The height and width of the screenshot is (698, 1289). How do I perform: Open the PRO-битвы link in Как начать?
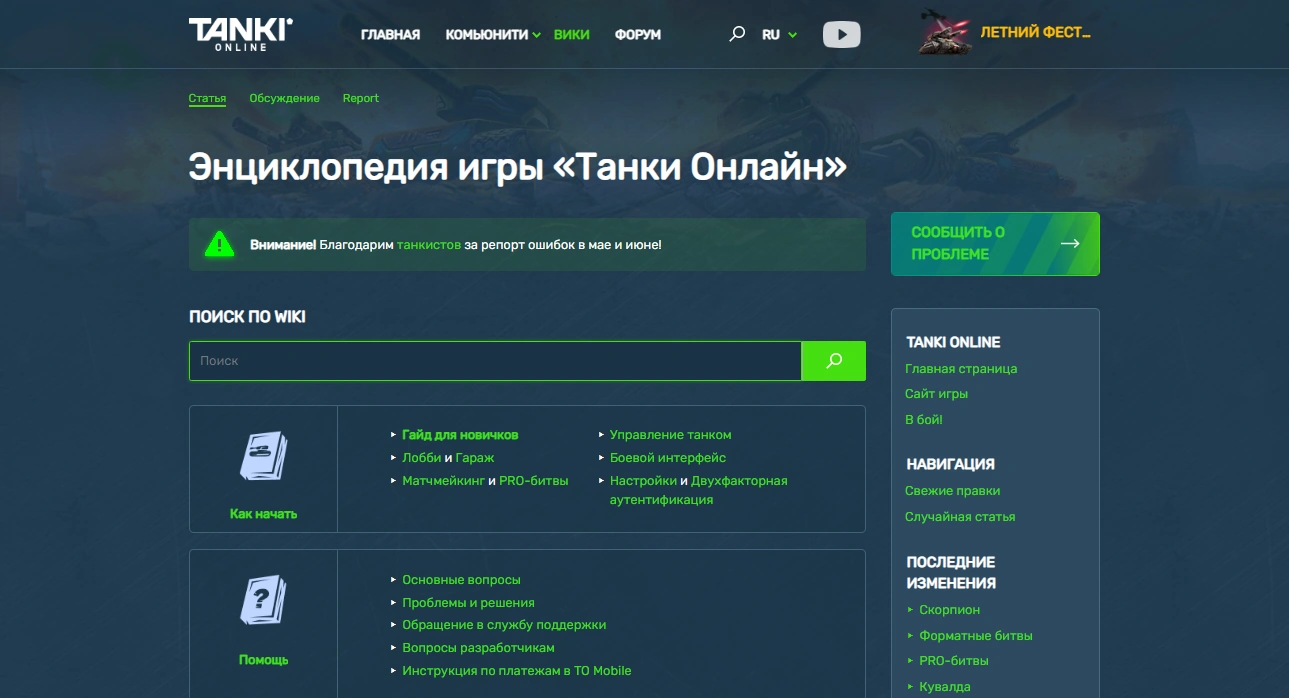click(x=534, y=481)
